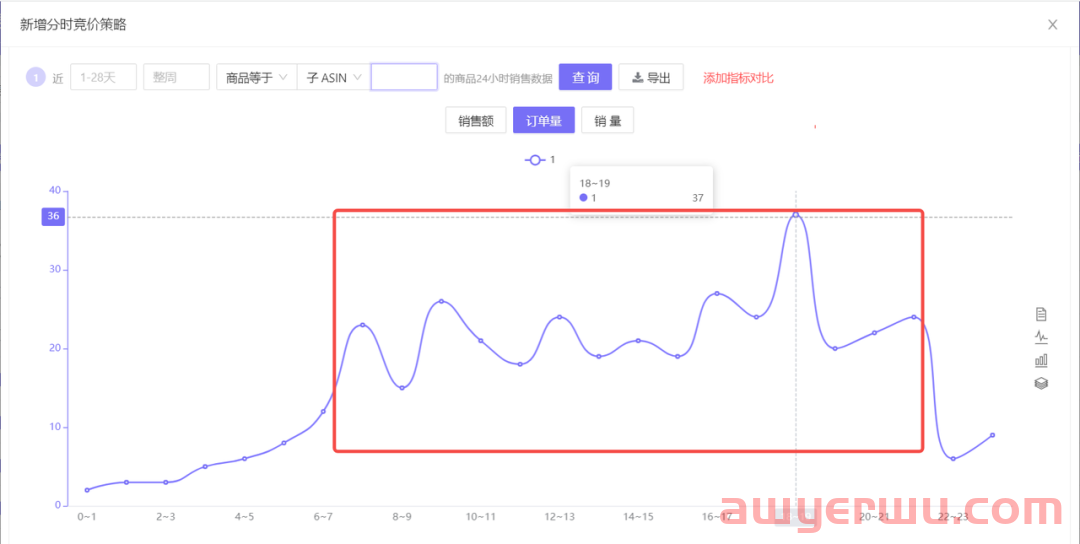Select the 10~11 data point at 21

481,341
